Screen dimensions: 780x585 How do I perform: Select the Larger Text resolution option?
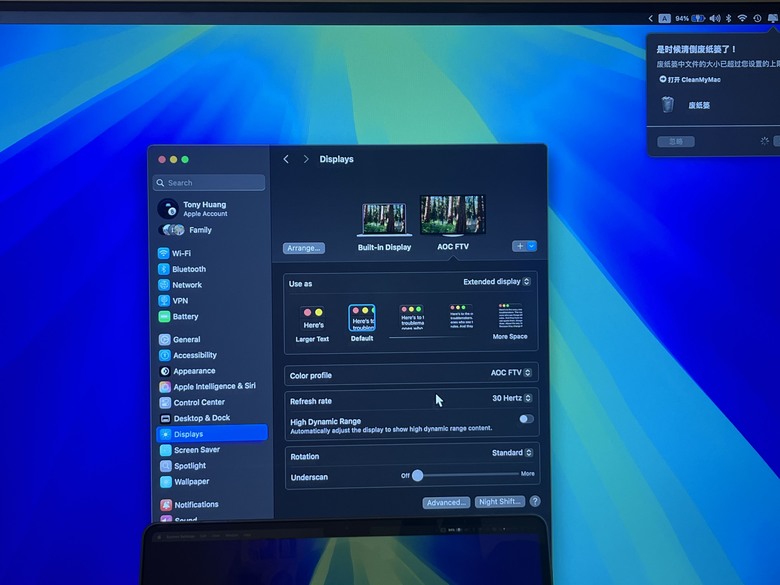click(x=312, y=324)
